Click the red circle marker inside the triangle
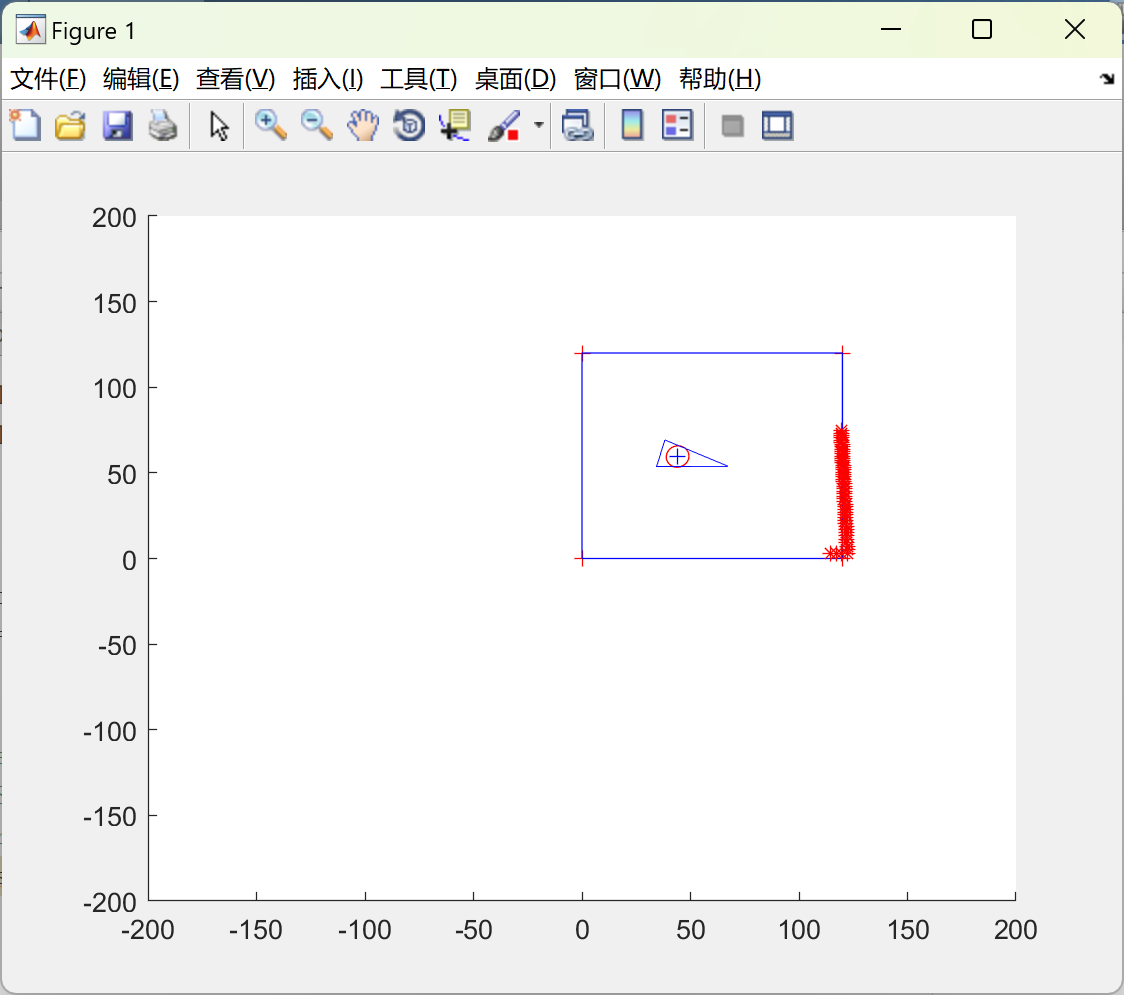This screenshot has width=1124, height=995. pyautogui.click(x=677, y=456)
